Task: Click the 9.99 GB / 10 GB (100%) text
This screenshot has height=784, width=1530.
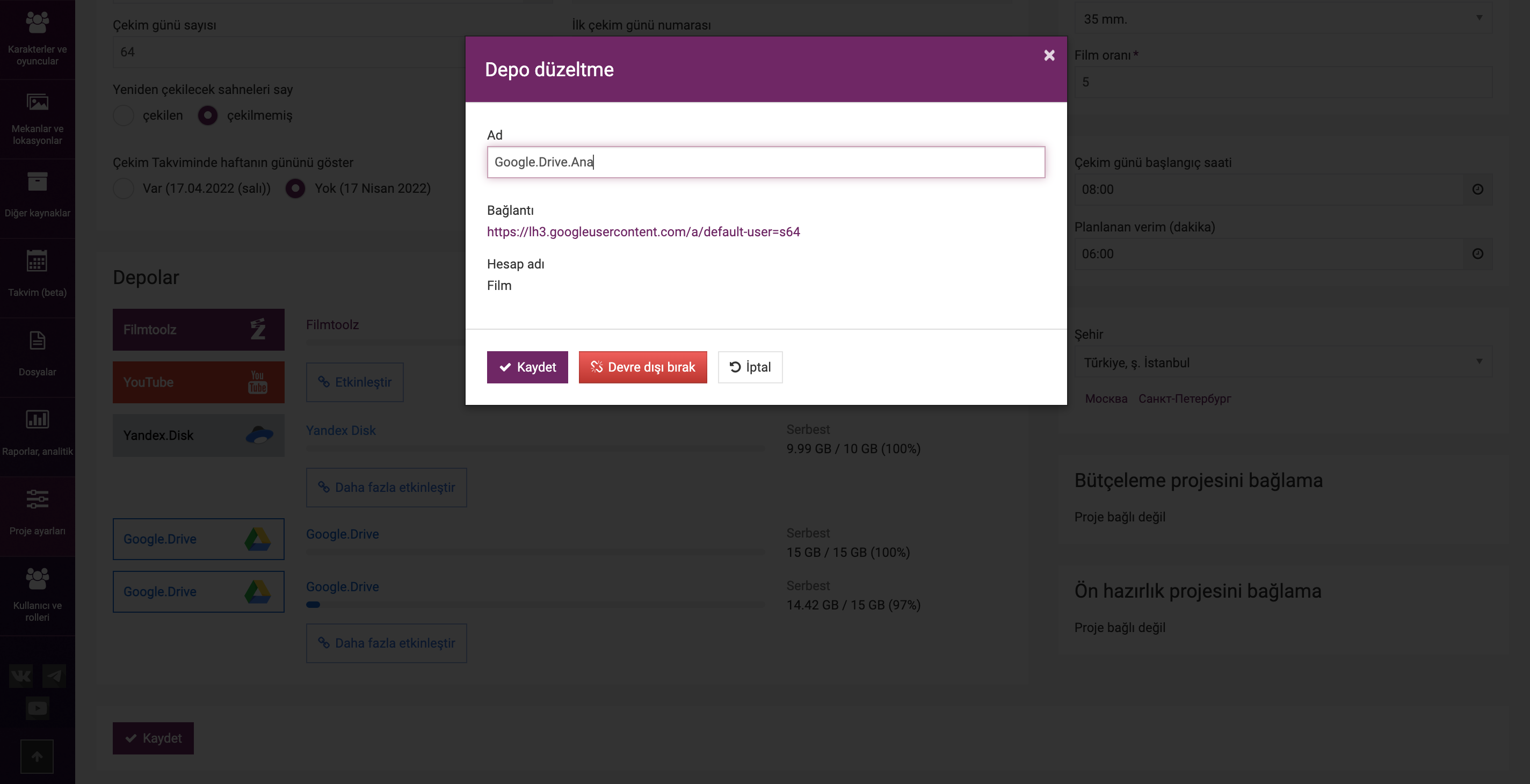Action: 853,448
